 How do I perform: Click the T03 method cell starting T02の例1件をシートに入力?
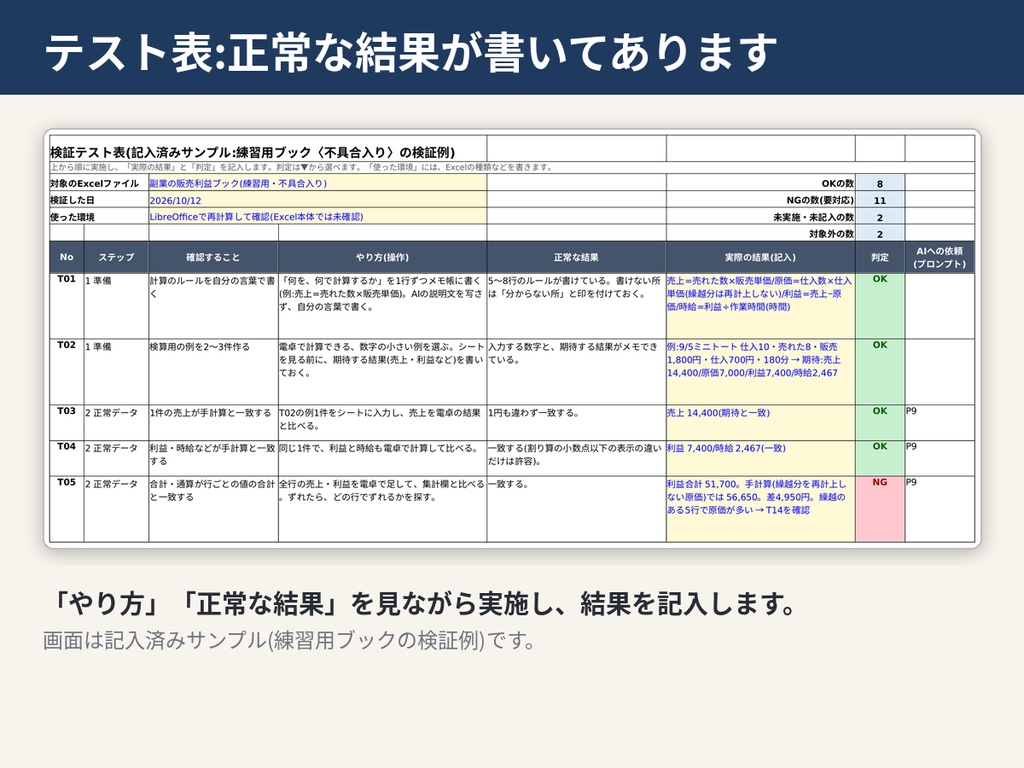[382, 423]
